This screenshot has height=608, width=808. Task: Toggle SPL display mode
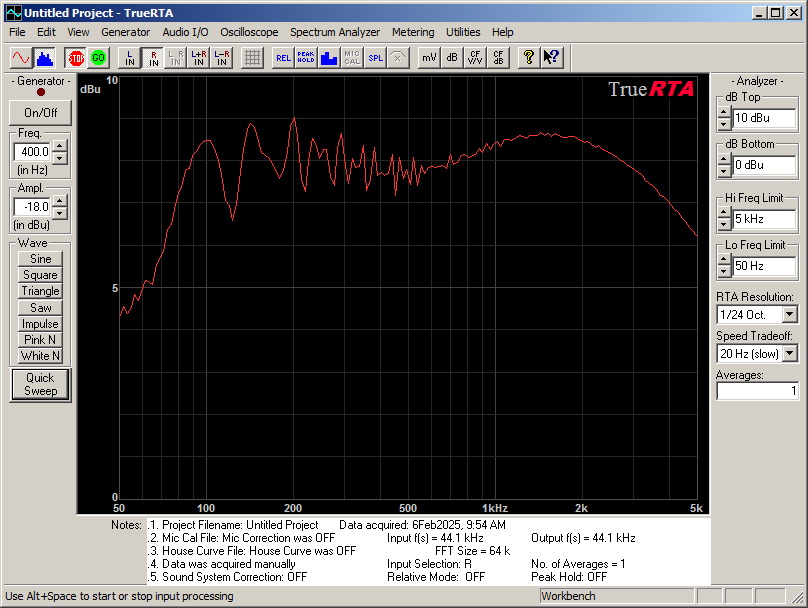[375, 57]
